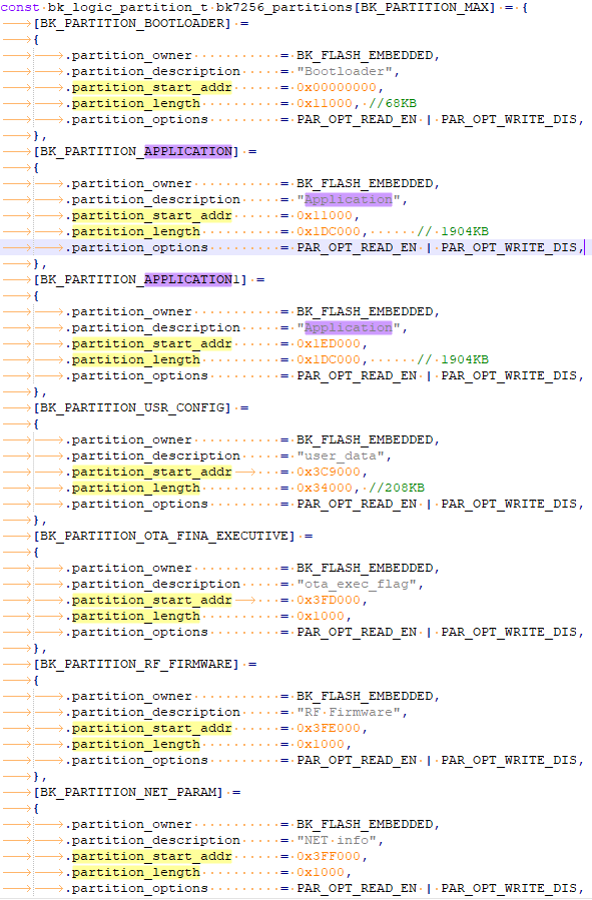Click the BK_PARTITION_USR_CONFIG index label
592x900 pixels.
(131, 408)
